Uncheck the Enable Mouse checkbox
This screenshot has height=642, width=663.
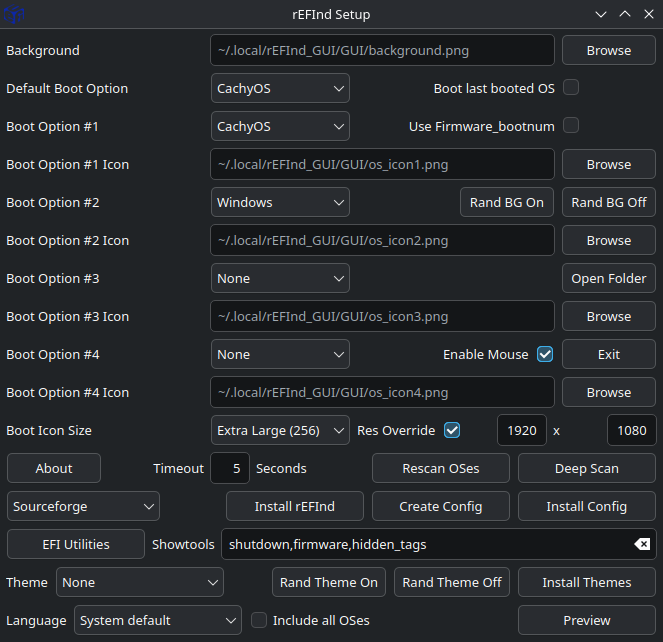click(545, 354)
